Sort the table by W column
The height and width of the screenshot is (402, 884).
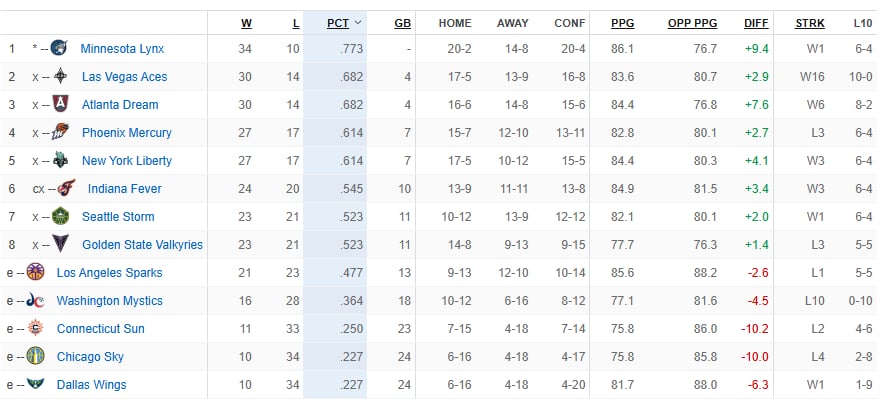coord(246,24)
